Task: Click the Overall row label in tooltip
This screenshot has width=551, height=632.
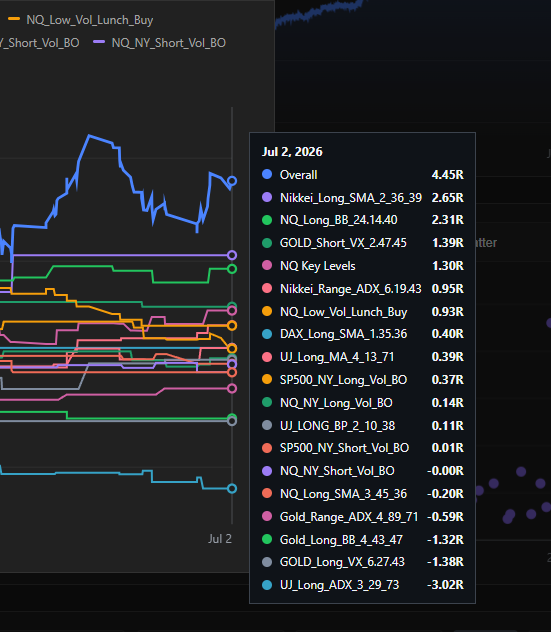Action: click(299, 175)
